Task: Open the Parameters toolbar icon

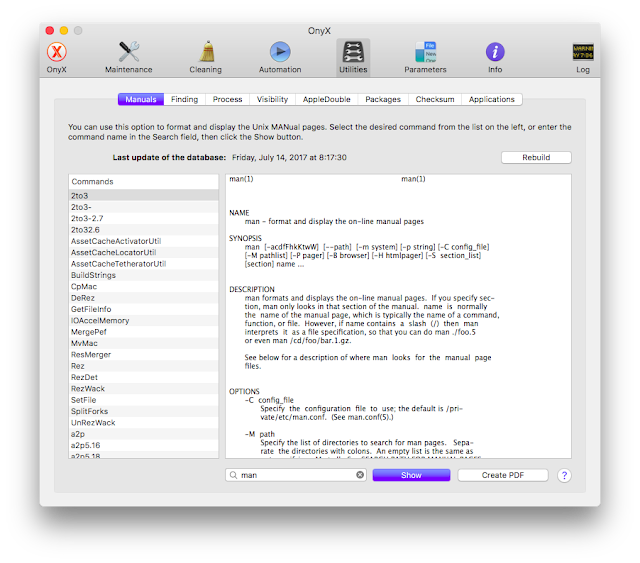Action: pos(425,57)
